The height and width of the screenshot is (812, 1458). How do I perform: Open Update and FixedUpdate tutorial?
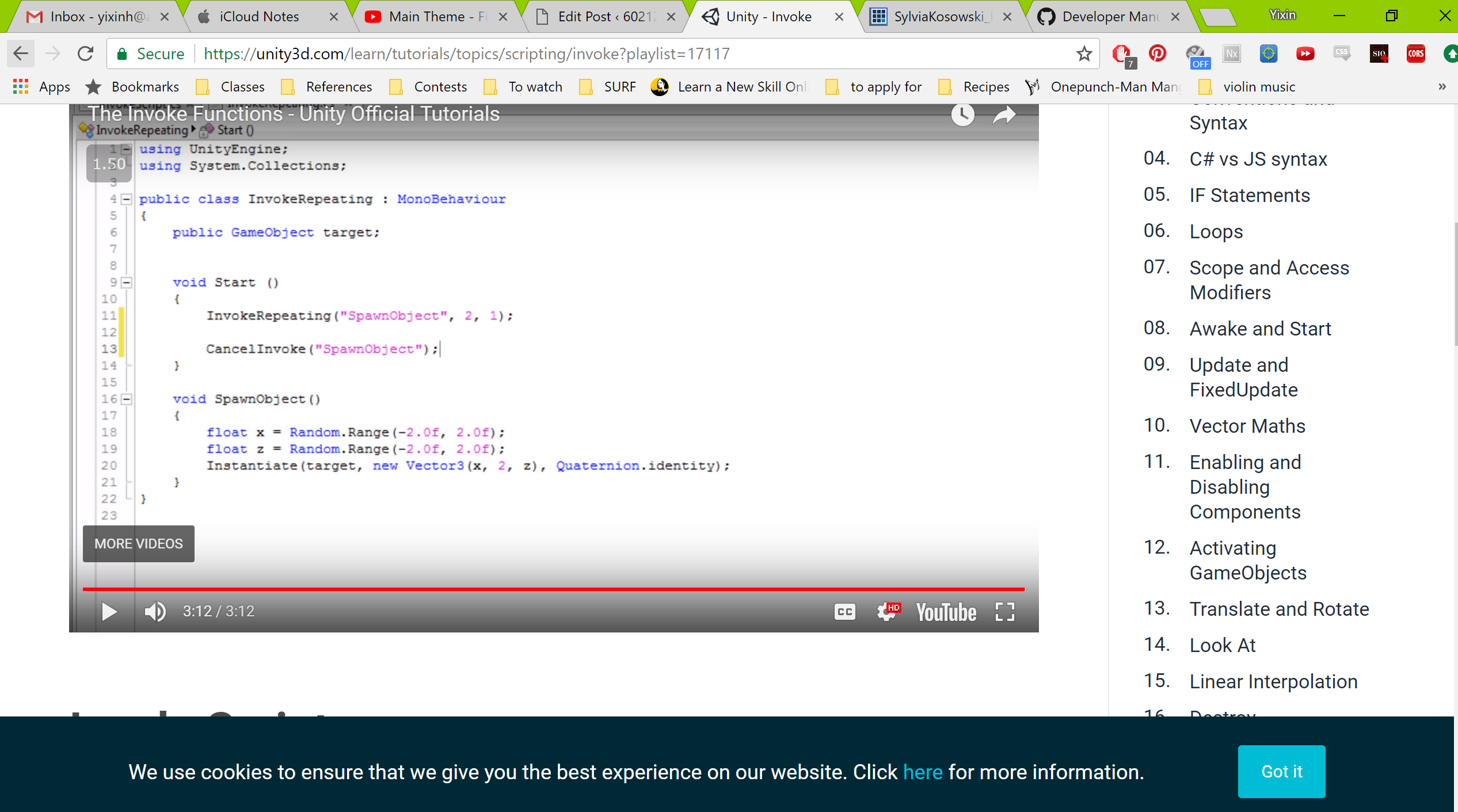tap(1243, 377)
